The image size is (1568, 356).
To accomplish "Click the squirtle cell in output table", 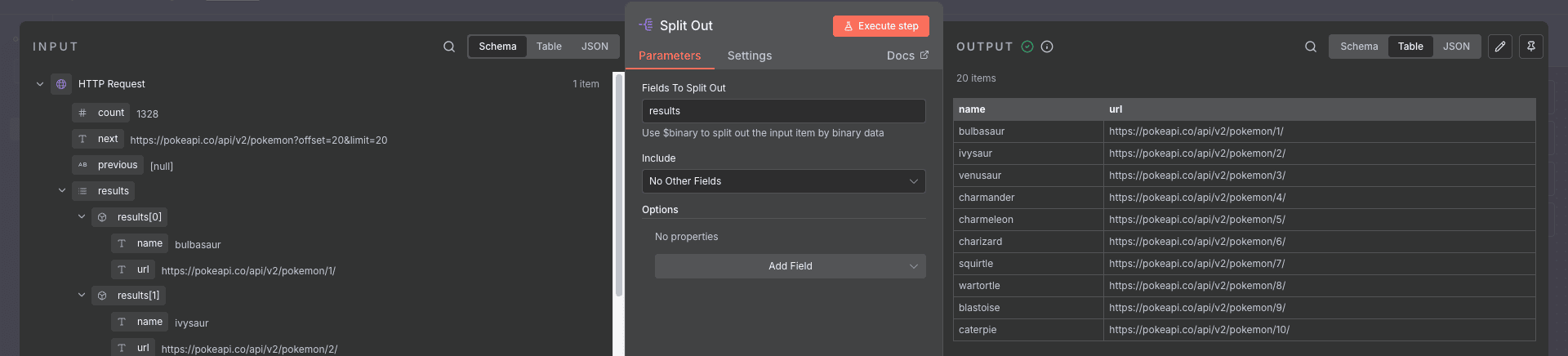I will tap(1028, 264).
